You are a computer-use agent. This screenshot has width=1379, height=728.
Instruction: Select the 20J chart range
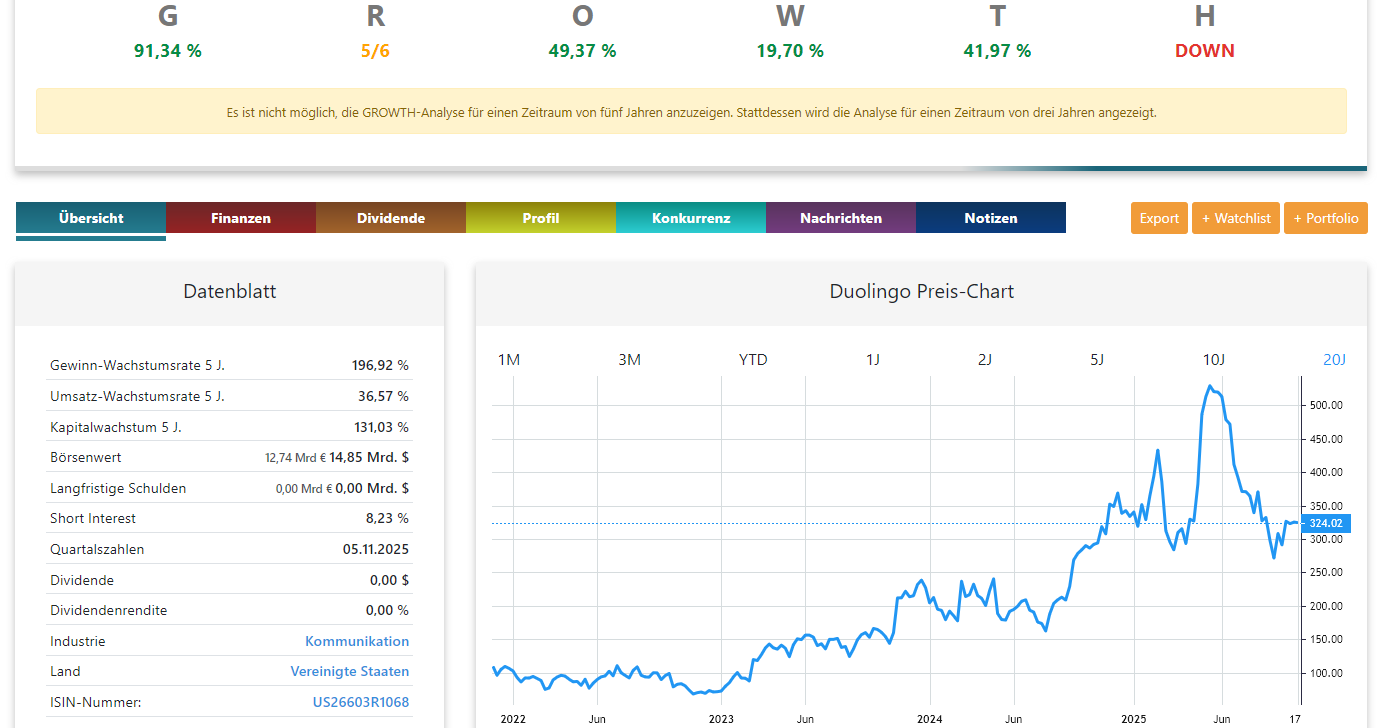click(x=1334, y=360)
